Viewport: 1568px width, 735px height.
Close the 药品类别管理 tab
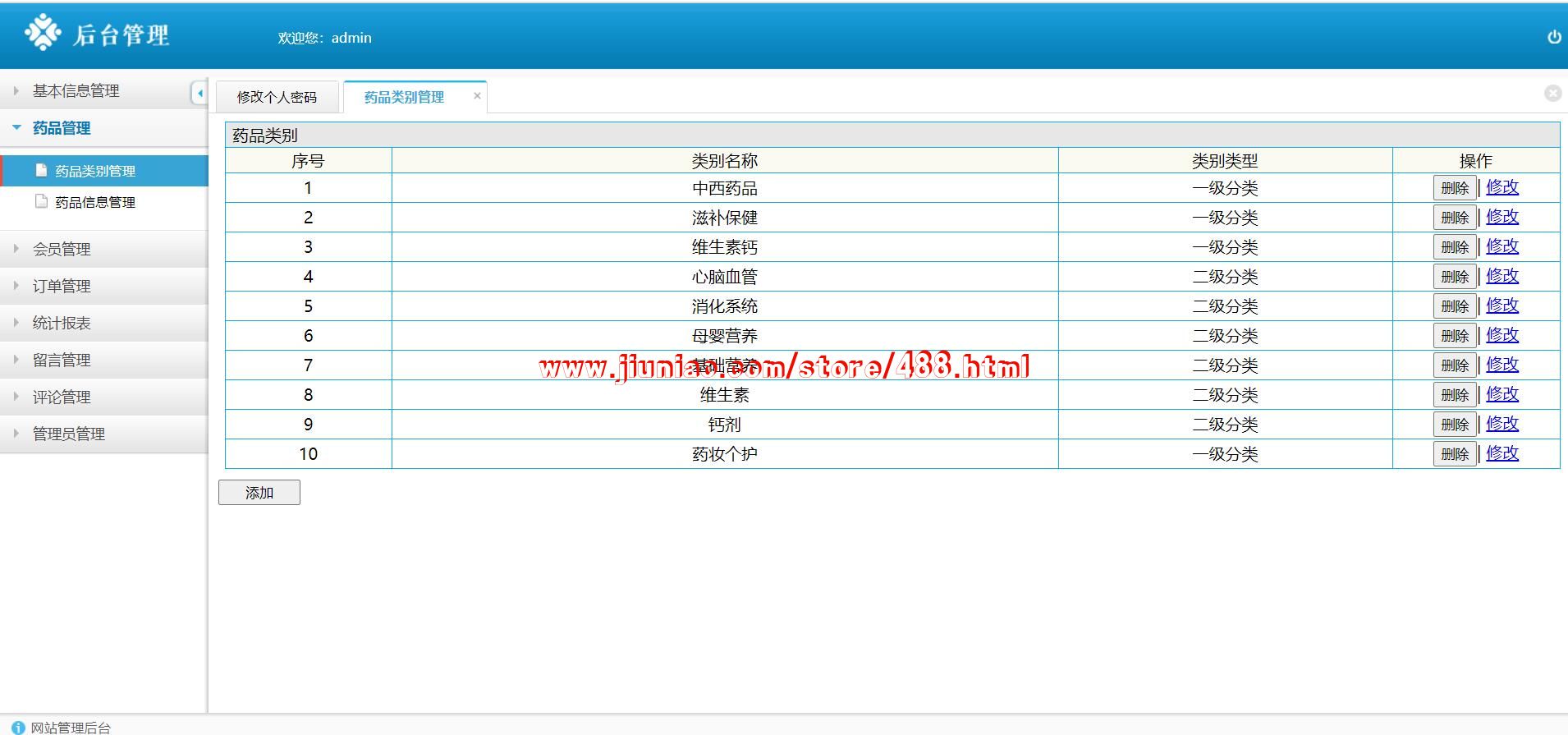click(x=477, y=96)
